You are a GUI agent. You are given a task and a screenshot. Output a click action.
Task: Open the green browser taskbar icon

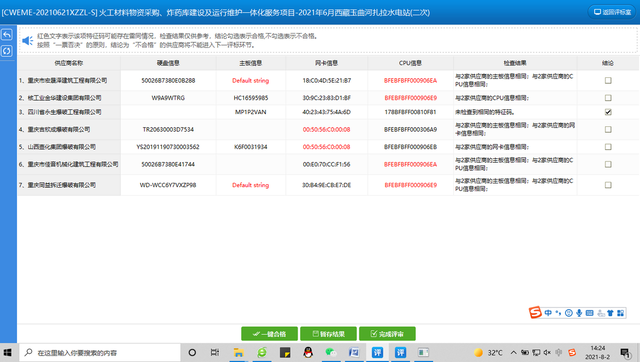(x=262, y=353)
